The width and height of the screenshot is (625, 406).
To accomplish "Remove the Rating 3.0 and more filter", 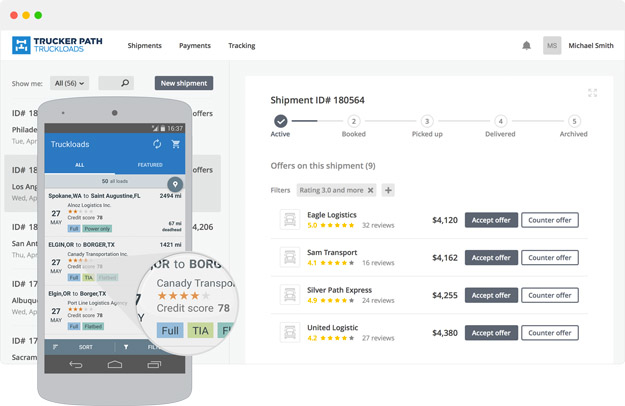I will 370,190.
